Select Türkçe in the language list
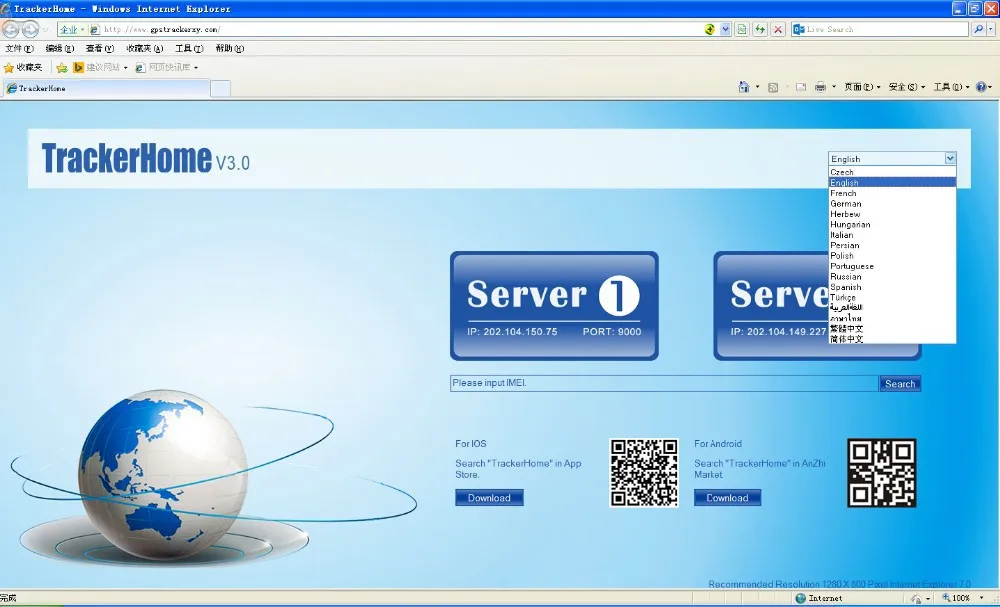The width and height of the screenshot is (1000, 607). (x=892, y=298)
